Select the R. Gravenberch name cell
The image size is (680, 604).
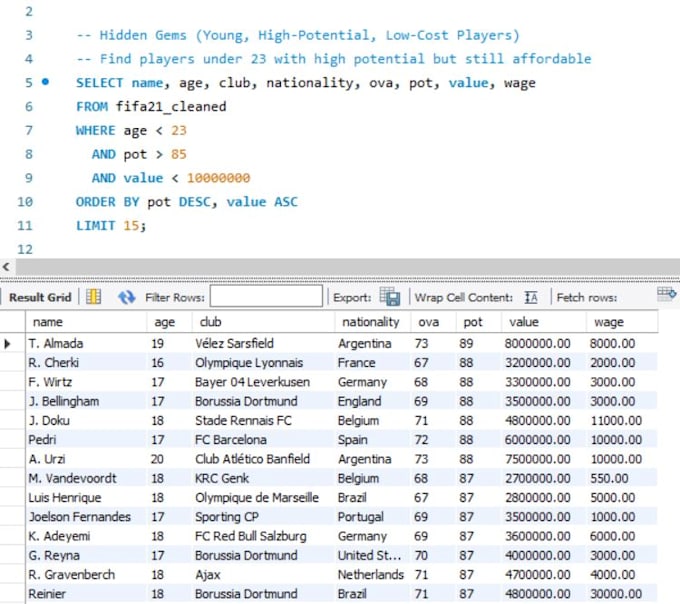(x=86, y=575)
